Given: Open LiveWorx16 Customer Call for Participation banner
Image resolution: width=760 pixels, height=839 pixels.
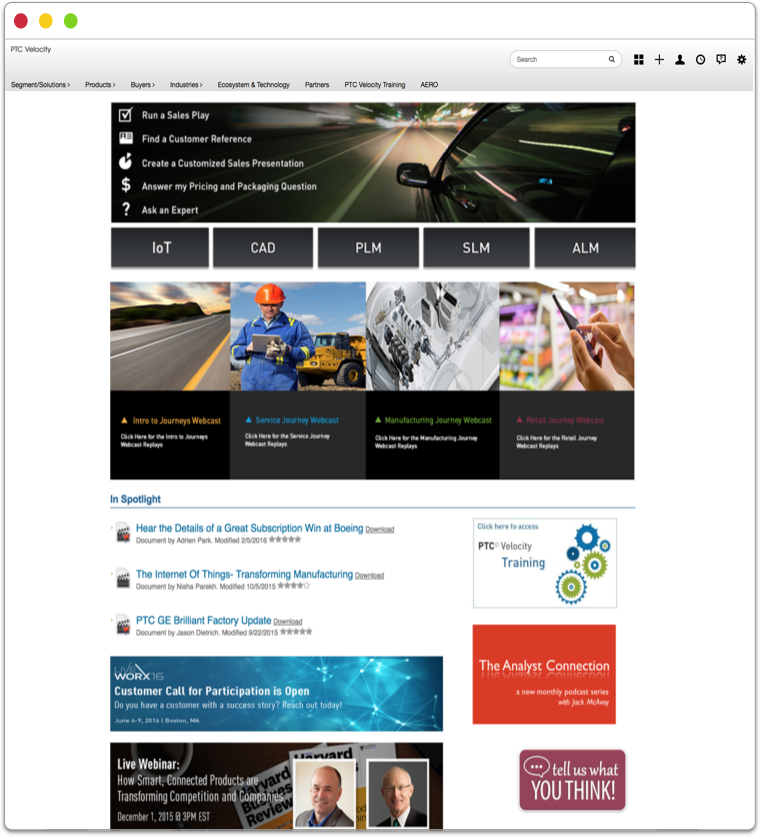Looking at the screenshot, I should tap(276, 693).
